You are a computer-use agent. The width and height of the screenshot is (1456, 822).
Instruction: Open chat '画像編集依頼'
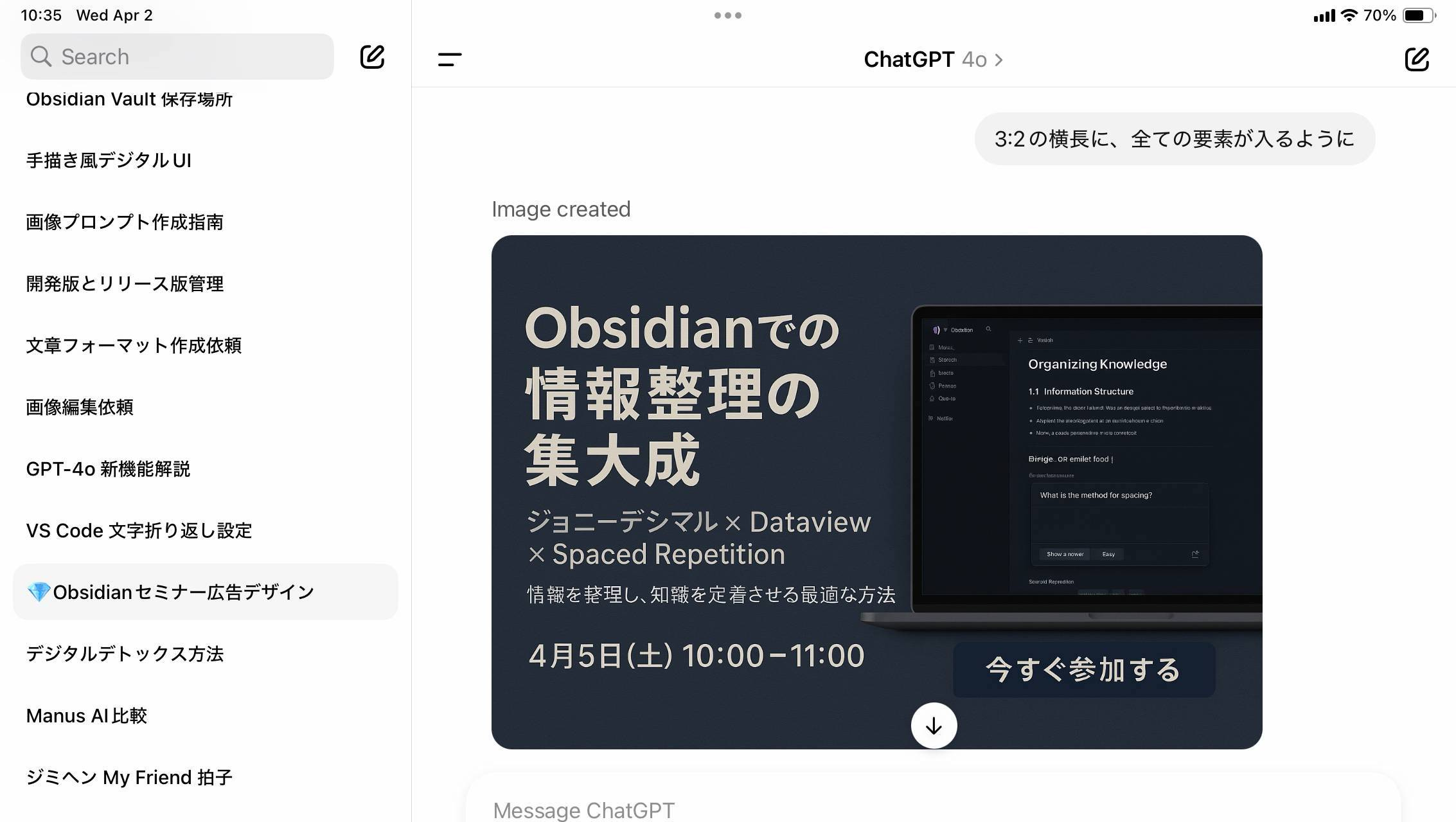(x=80, y=407)
